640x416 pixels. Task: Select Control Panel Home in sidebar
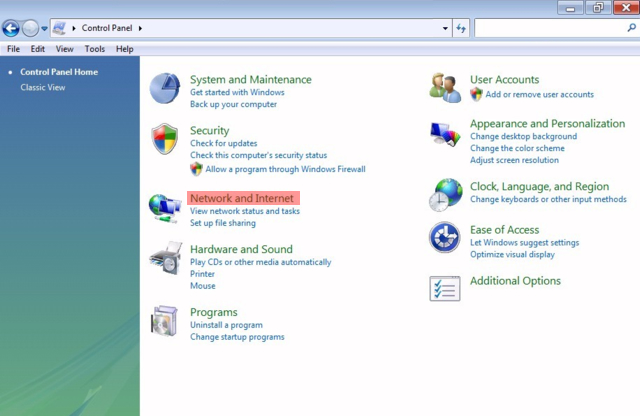tap(59, 72)
